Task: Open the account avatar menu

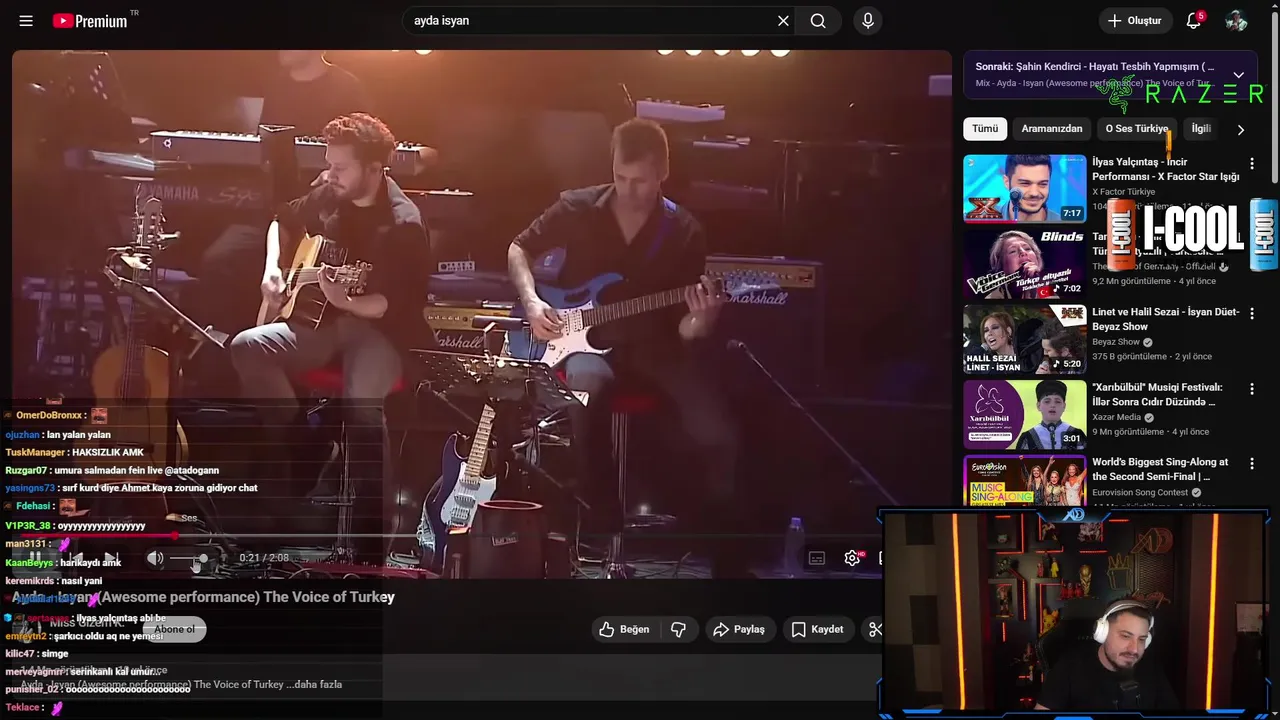Action: (x=1236, y=21)
